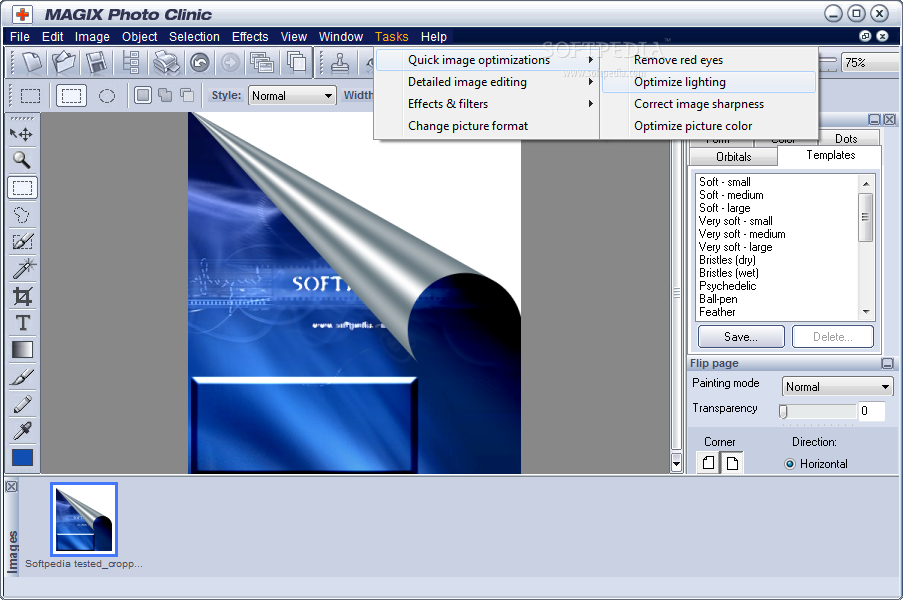Select the Pencil tool

(x=22, y=404)
